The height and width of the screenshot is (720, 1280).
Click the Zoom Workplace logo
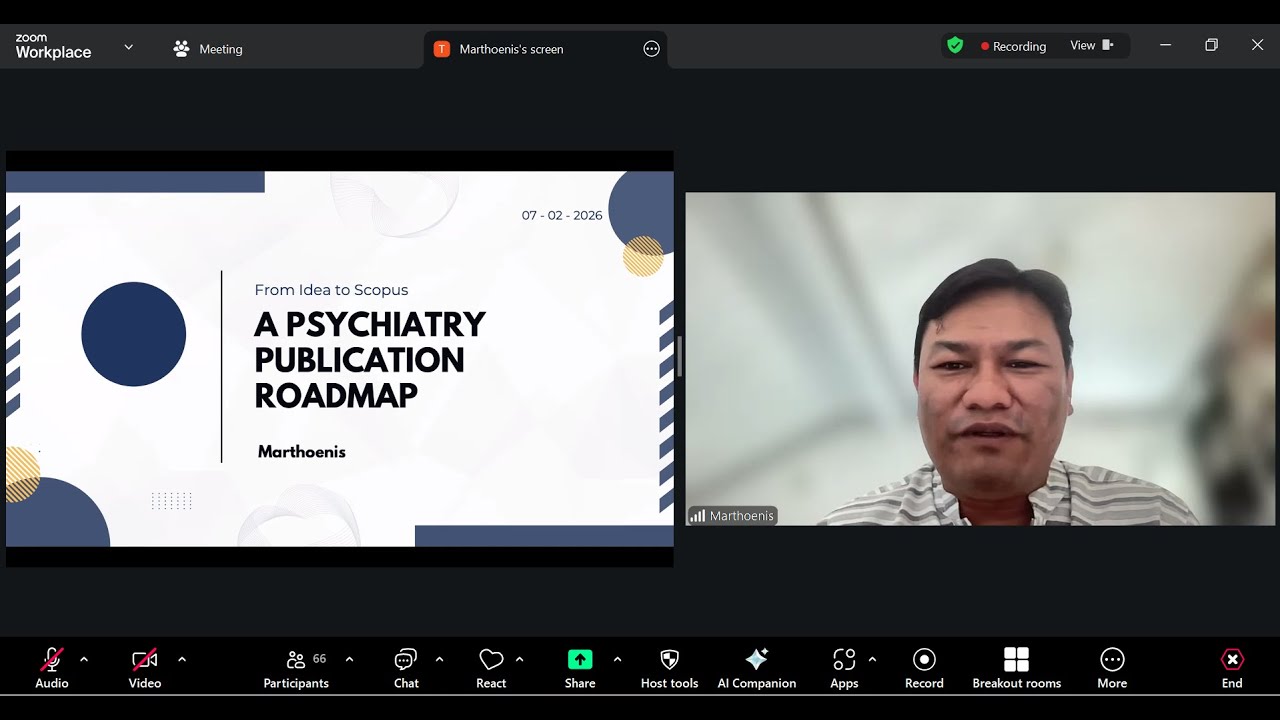(x=53, y=46)
